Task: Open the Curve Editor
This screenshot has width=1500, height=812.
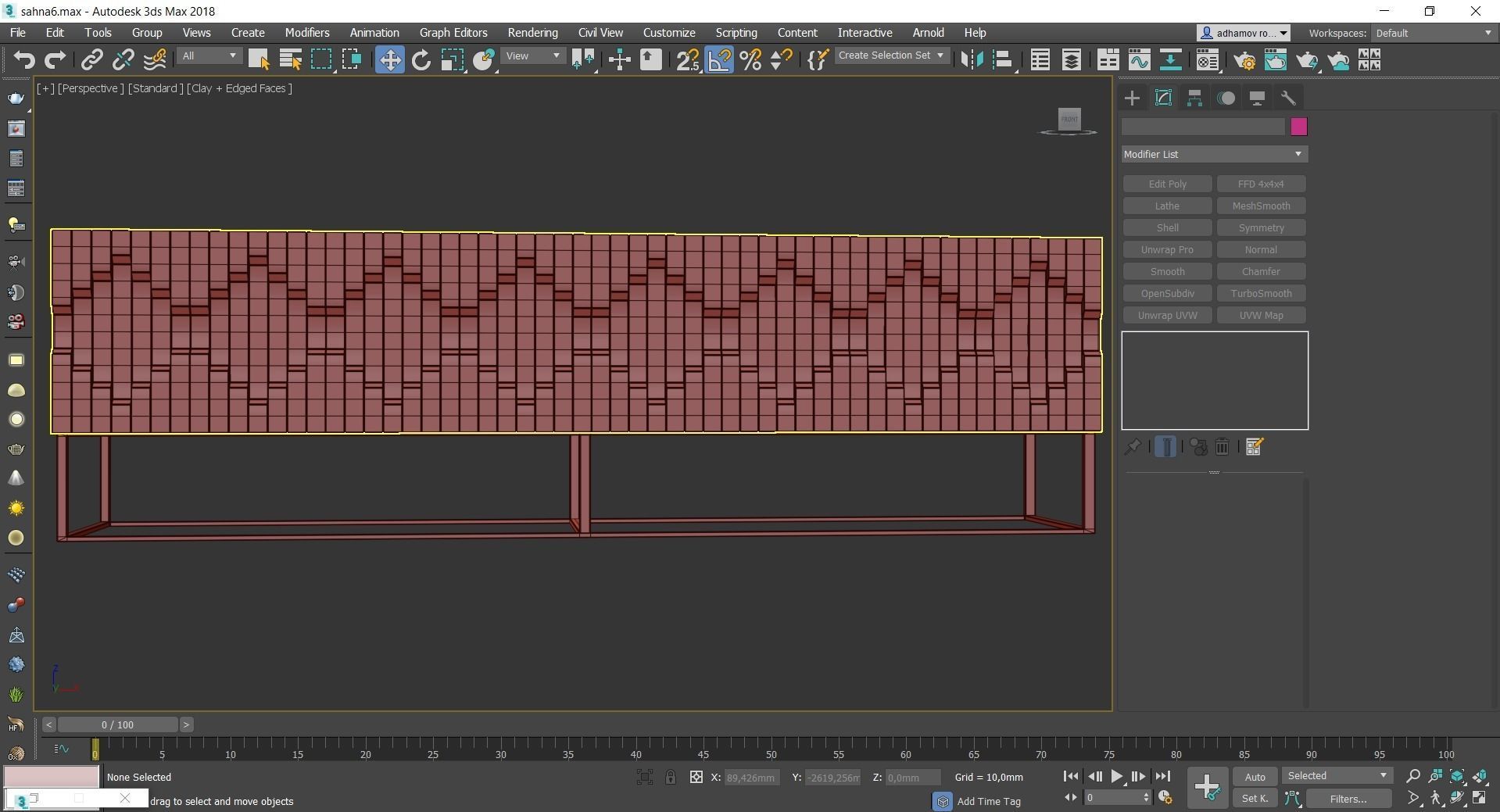Action: 1139,60
